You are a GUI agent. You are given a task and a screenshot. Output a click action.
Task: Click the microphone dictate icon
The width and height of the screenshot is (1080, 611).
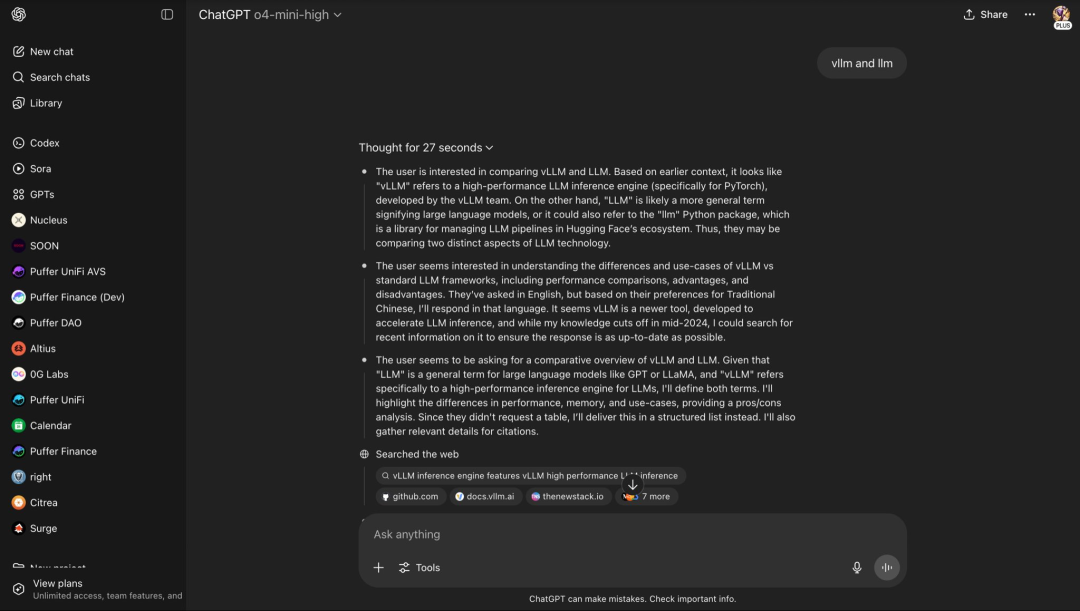tap(857, 568)
